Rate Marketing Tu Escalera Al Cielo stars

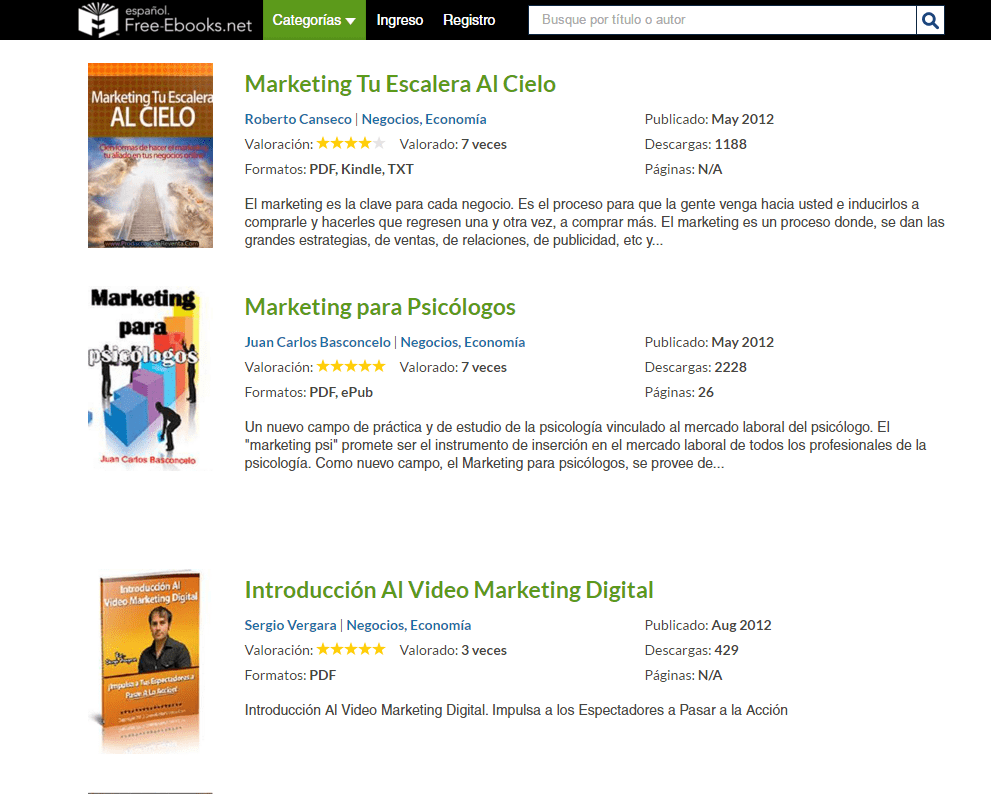351,144
